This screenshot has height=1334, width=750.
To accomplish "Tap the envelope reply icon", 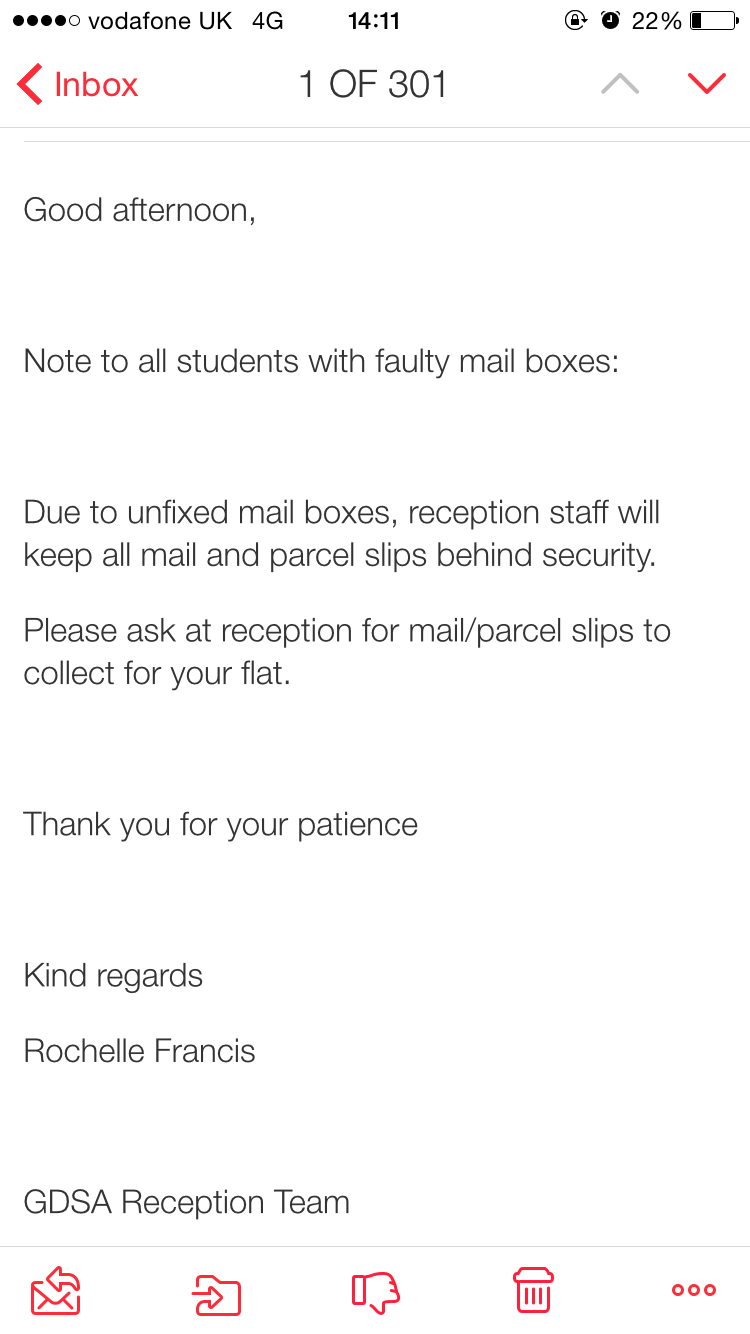I will [x=56, y=1290].
